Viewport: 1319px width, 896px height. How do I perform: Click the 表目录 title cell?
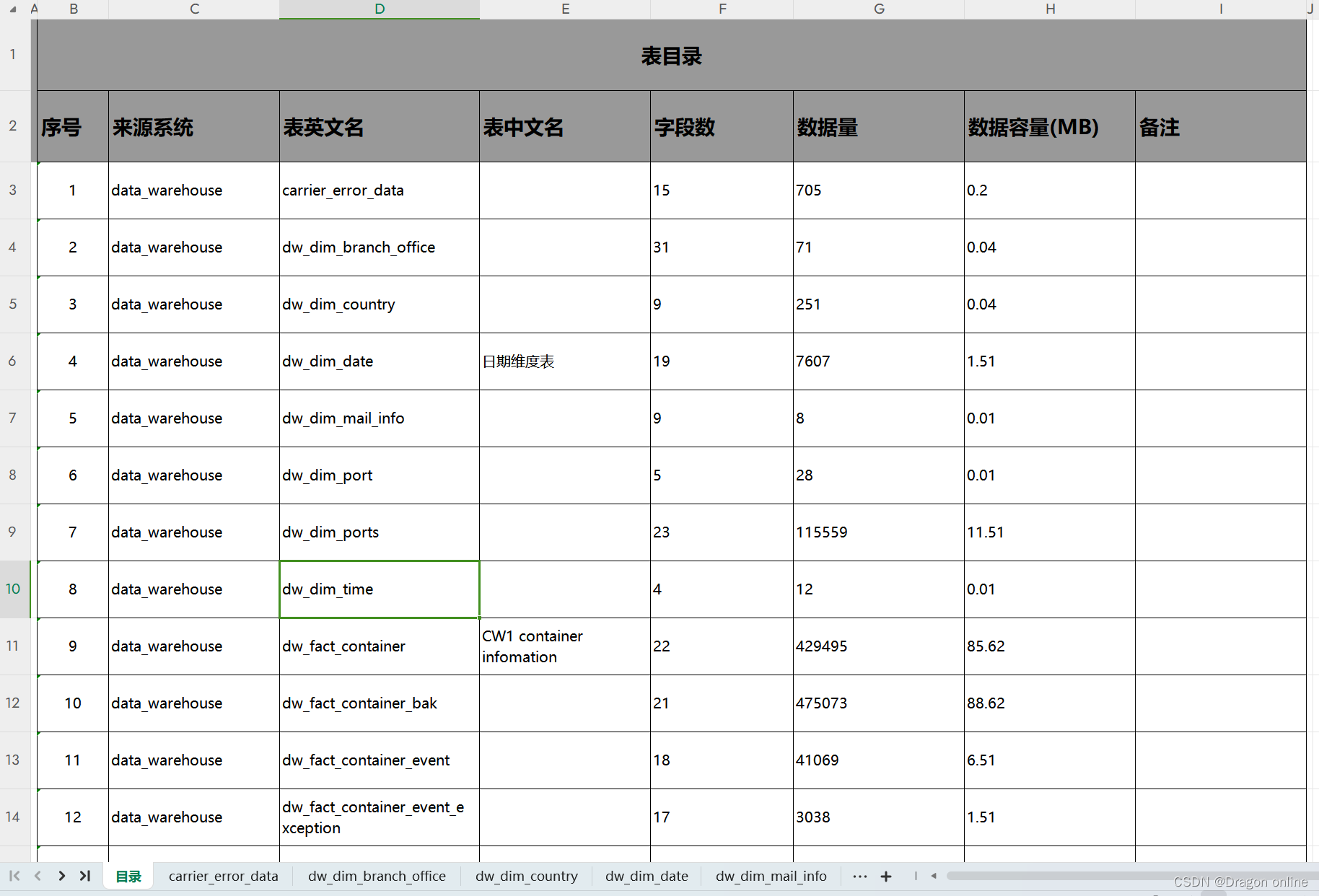point(671,55)
